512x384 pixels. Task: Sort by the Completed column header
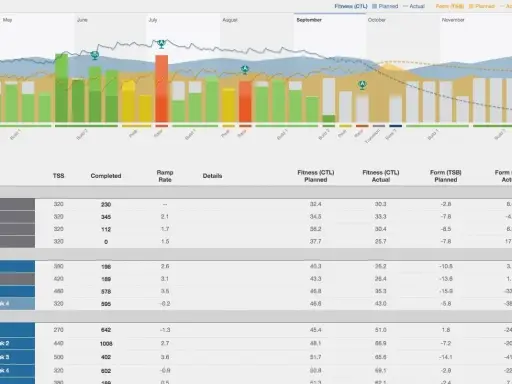(106, 176)
